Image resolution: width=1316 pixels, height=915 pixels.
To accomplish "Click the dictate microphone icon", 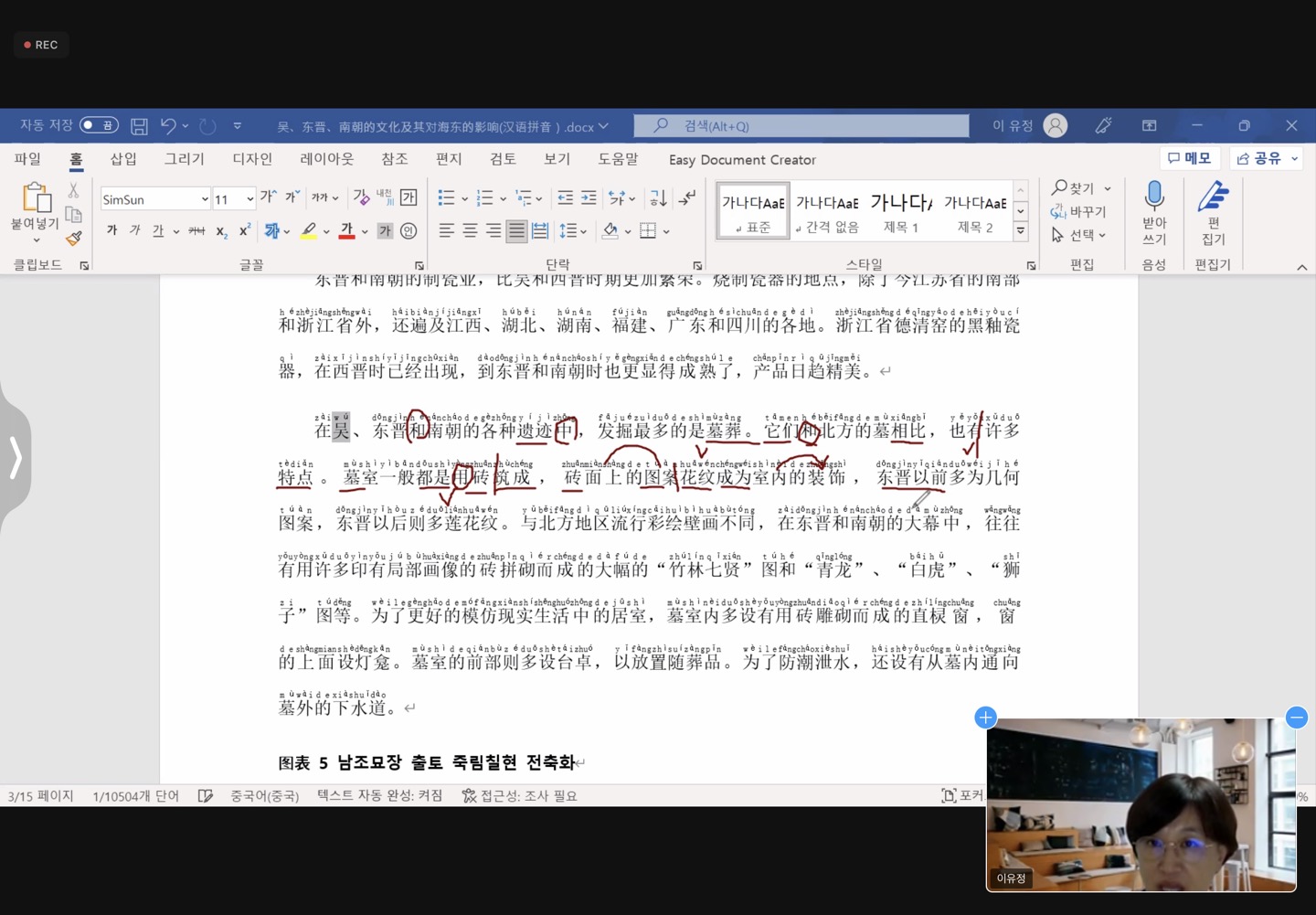I will [1154, 197].
